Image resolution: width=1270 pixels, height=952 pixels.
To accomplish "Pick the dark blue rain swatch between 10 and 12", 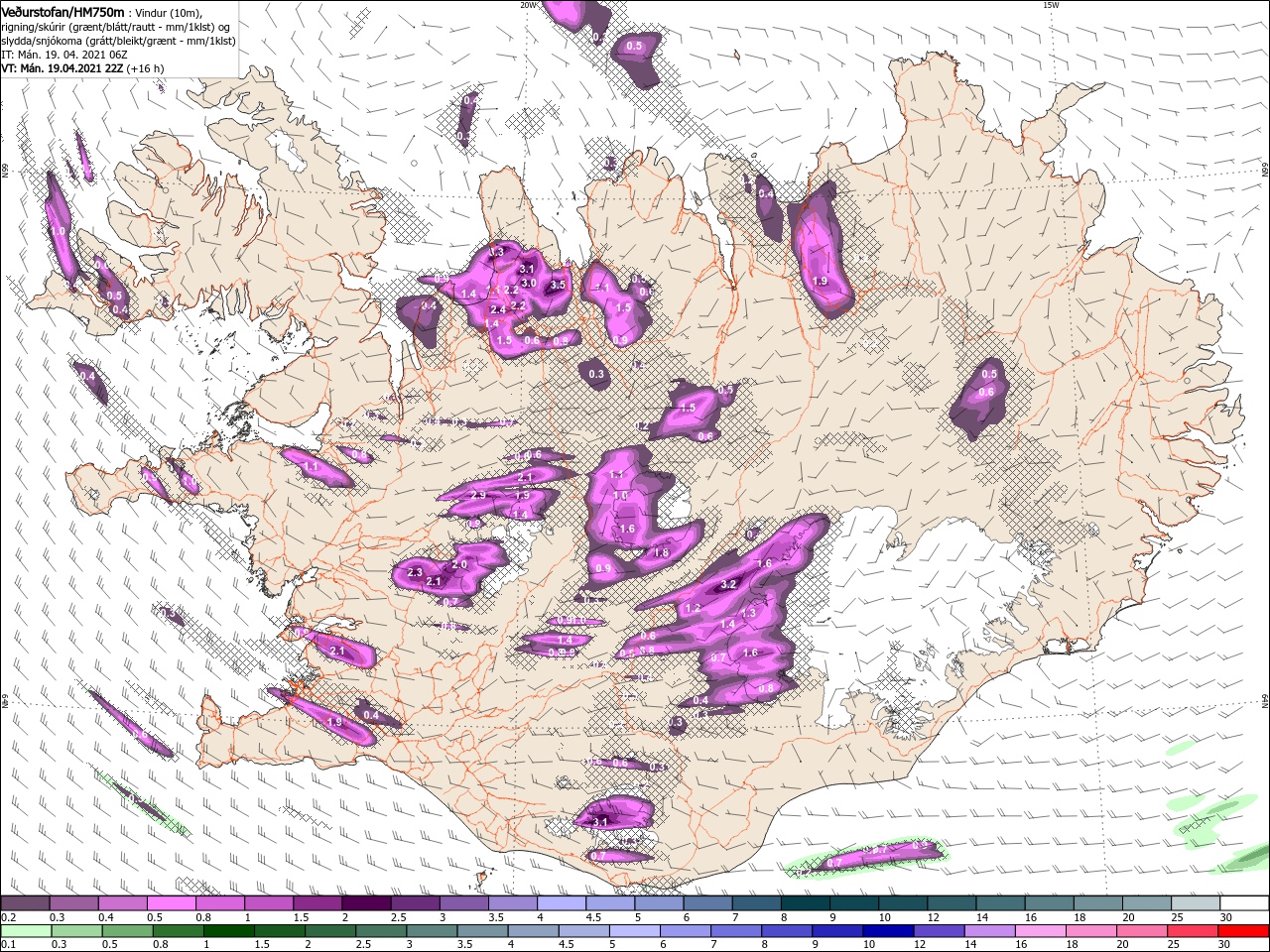I will pos(886,931).
